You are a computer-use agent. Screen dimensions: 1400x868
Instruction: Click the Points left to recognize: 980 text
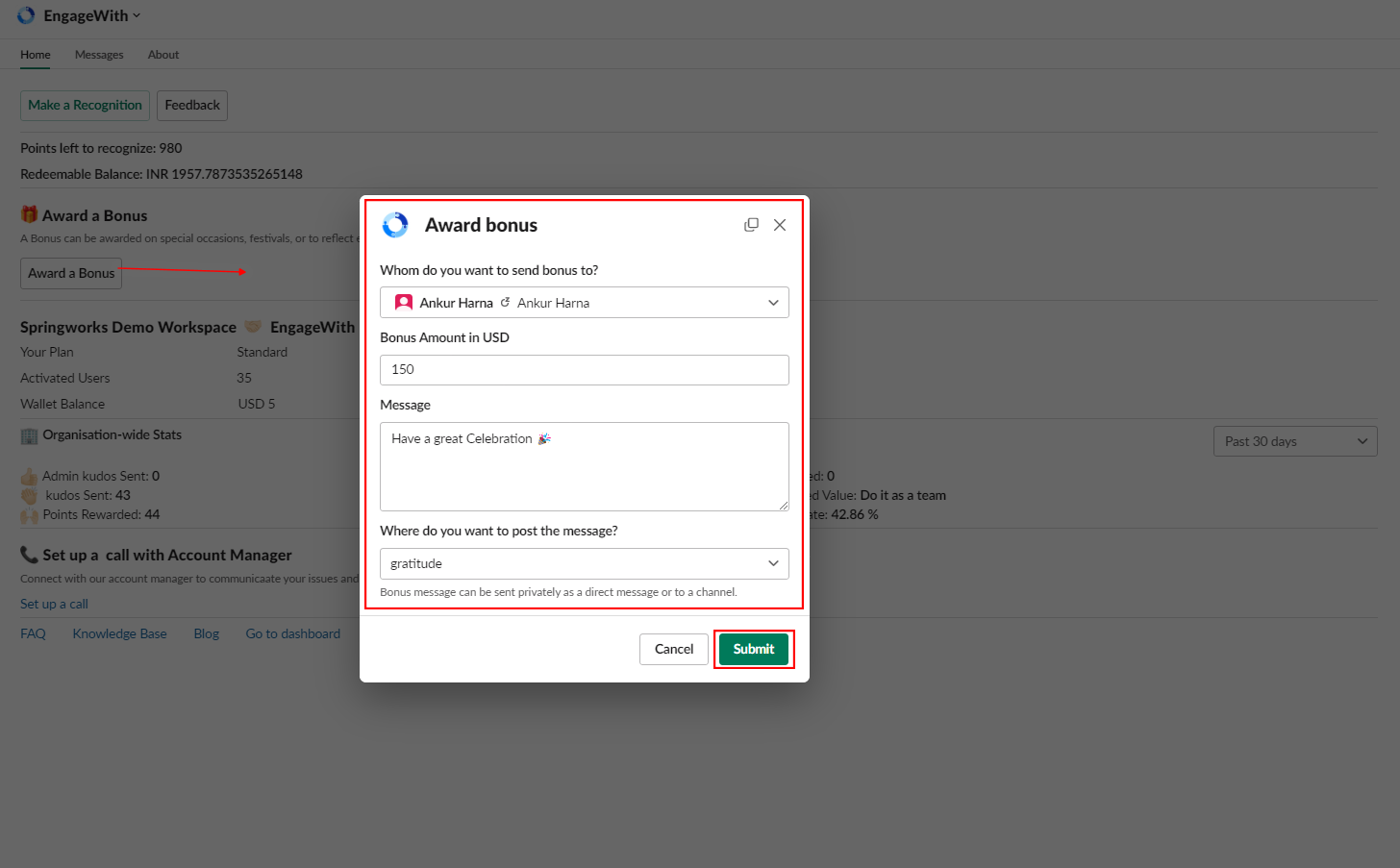101,148
